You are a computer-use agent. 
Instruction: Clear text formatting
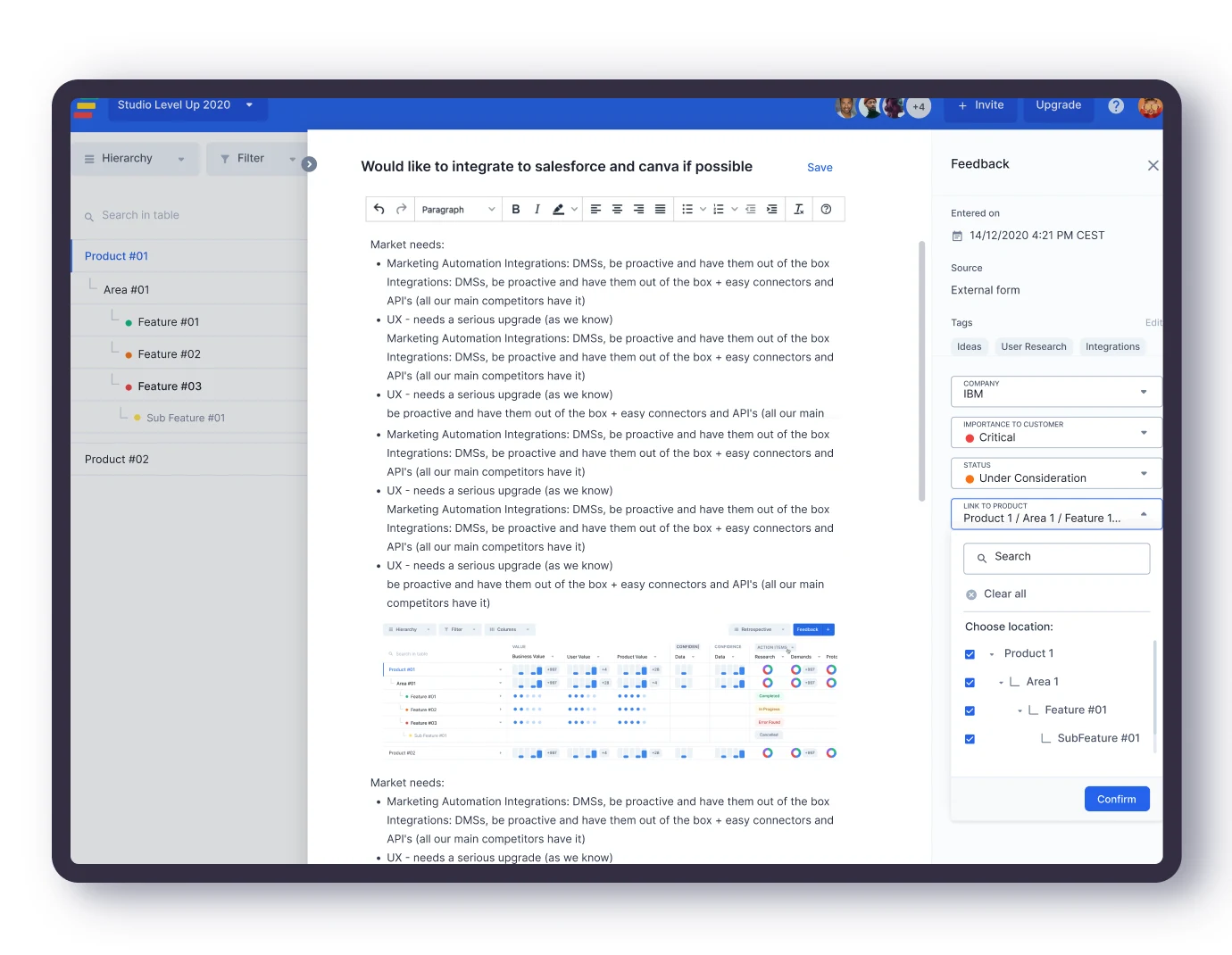pos(799,209)
